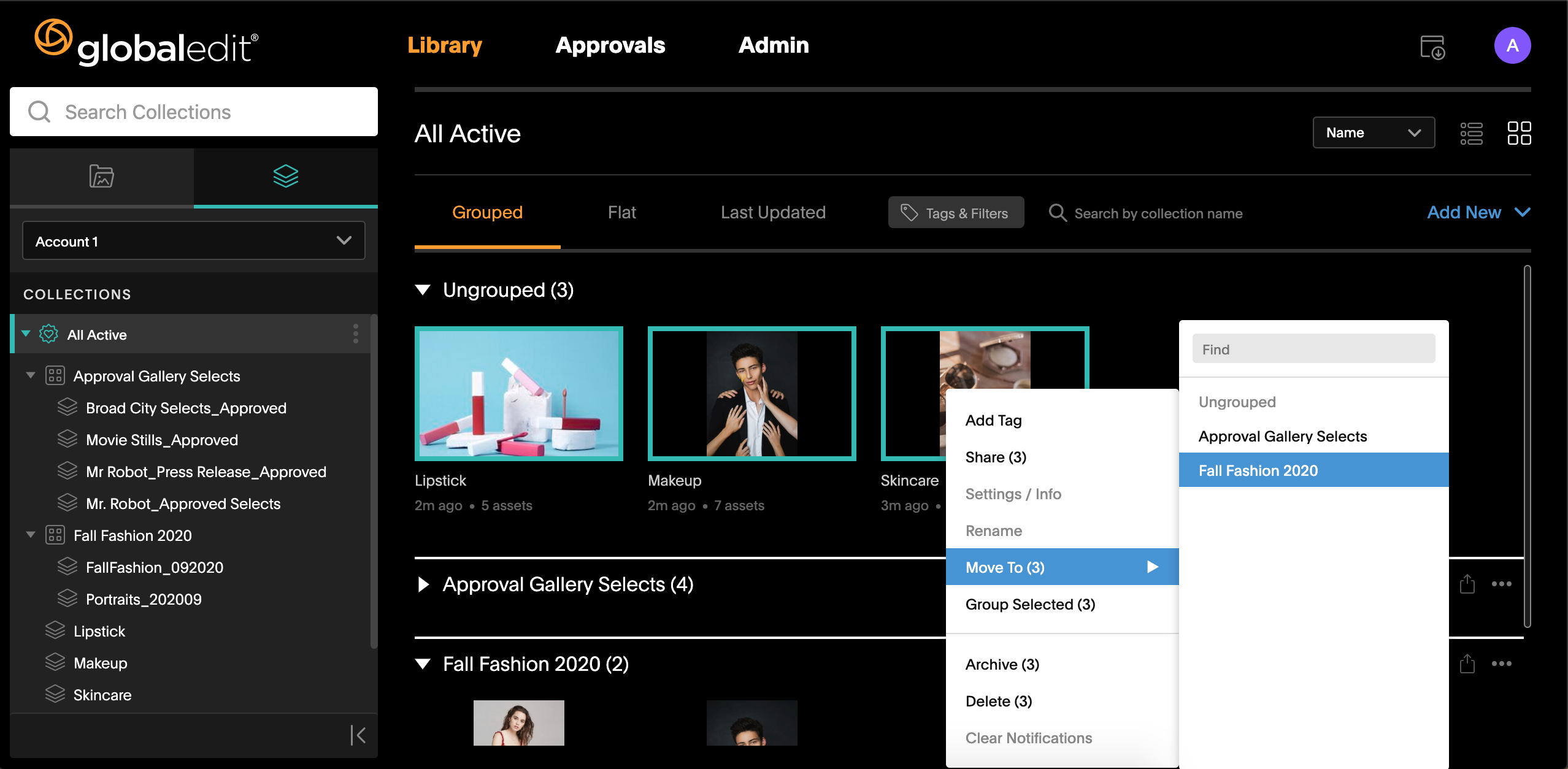This screenshot has width=1568, height=769.
Task: Click the globaledit logo
Action: (147, 42)
